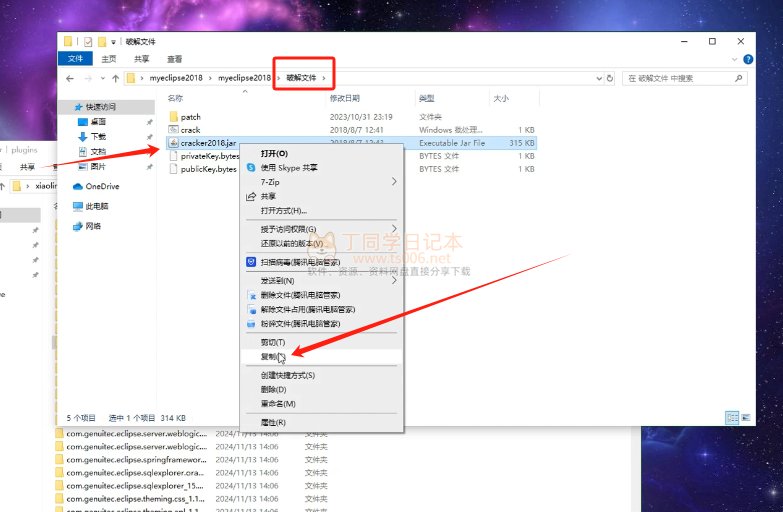The height and width of the screenshot is (512, 783).
Task: Expand the 授予访问权限(G) submenu arrow
Action: click(394, 229)
